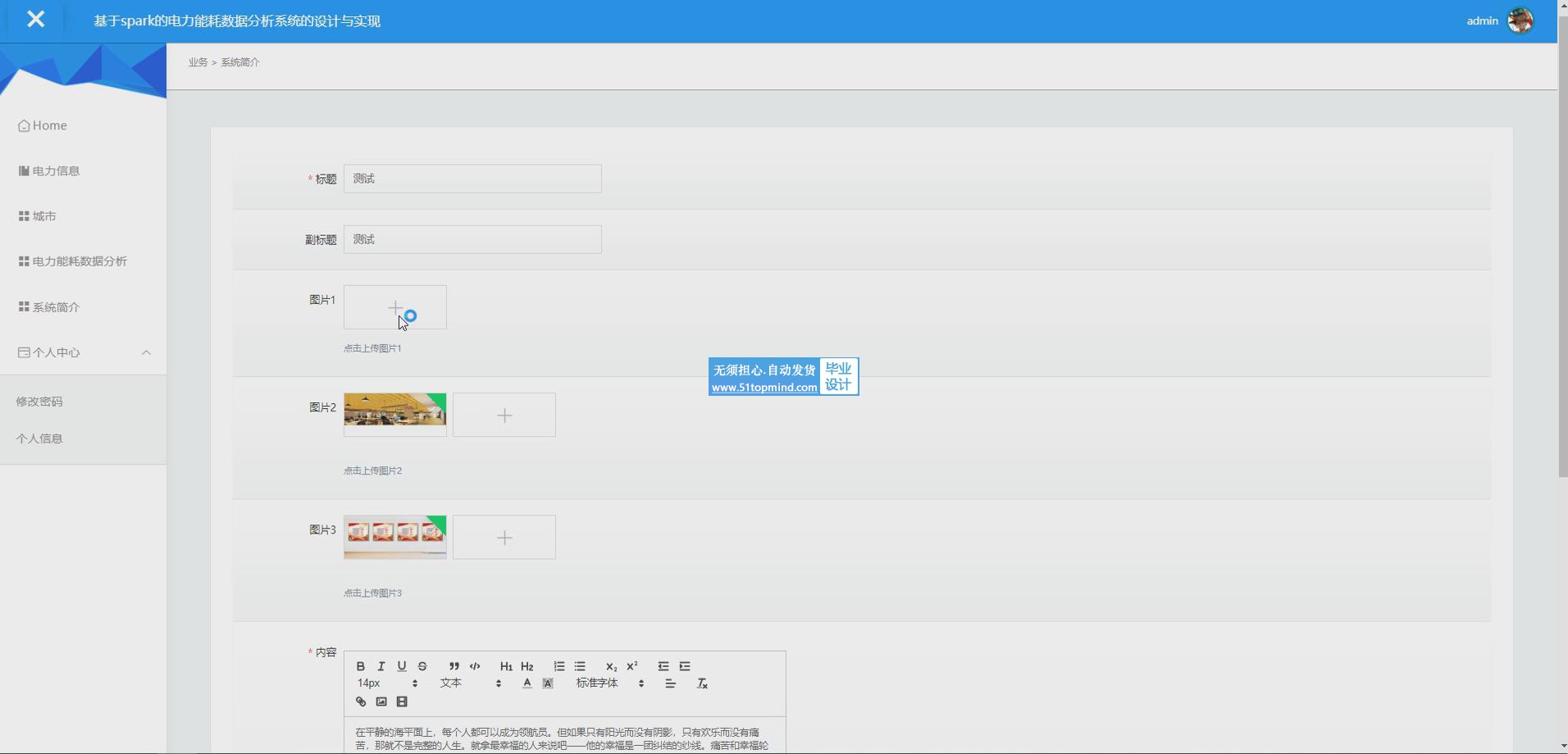This screenshot has height=754, width=1568.
Task: Toggle bold formatting in the editor
Action: click(360, 666)
